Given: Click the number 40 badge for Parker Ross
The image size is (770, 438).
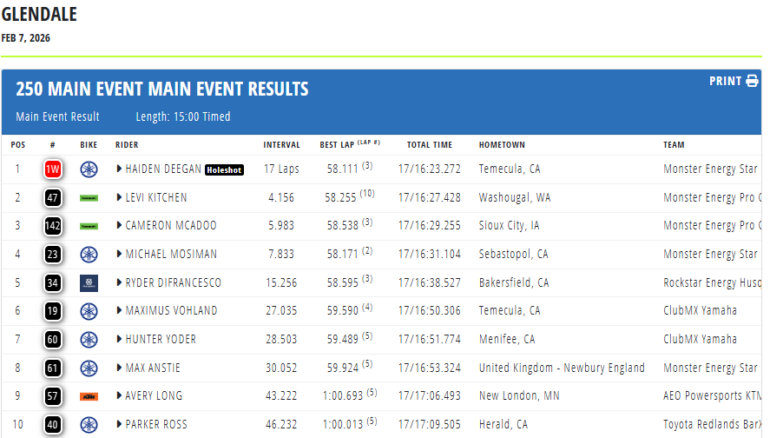Looking at the screenshot, I should click(x=53, y=425).
